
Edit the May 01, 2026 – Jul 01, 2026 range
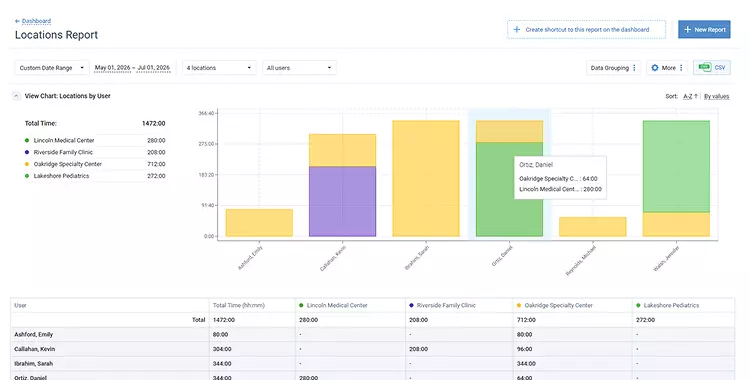132,68
